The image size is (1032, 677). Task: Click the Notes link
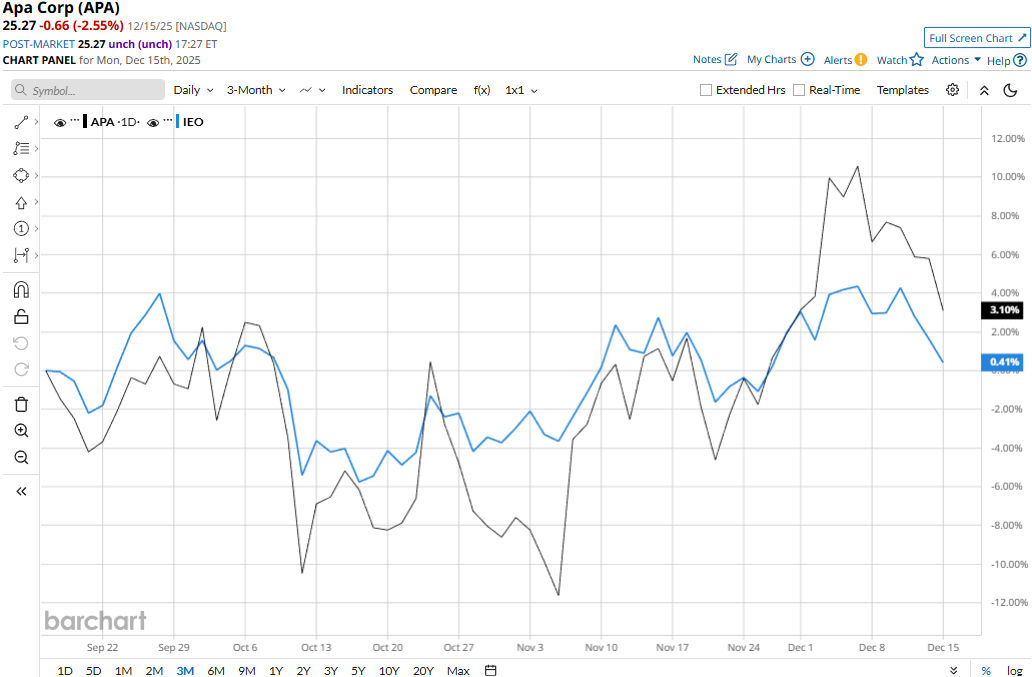(707, 59)
